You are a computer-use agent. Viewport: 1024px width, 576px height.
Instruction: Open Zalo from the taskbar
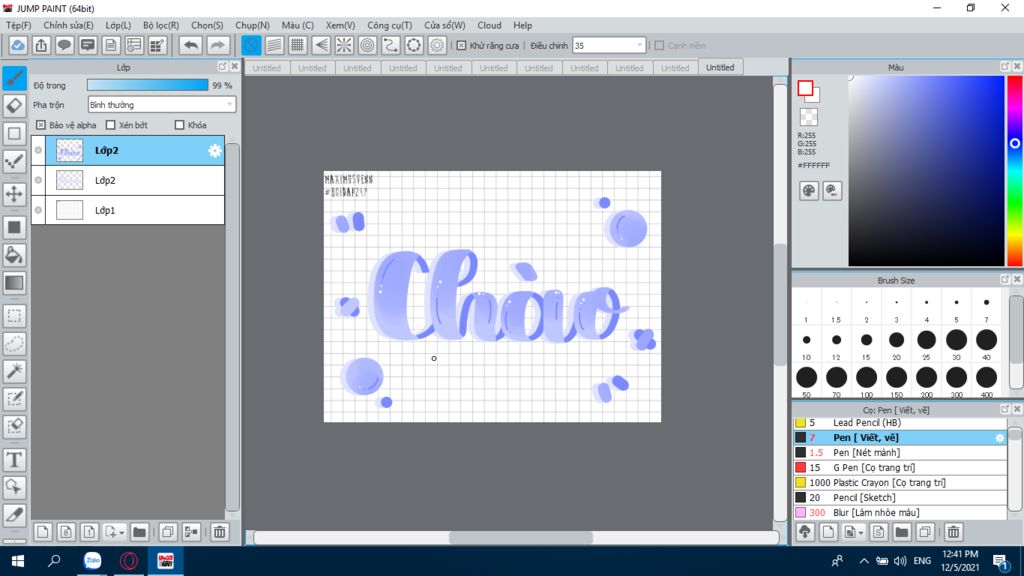coord(92,561)
